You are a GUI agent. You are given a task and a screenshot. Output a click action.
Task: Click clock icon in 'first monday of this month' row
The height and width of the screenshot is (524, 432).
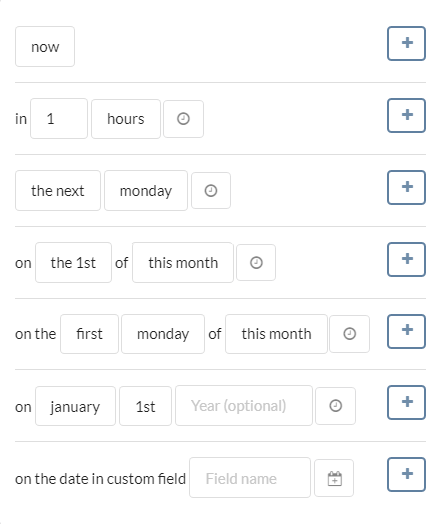(349, 334)
